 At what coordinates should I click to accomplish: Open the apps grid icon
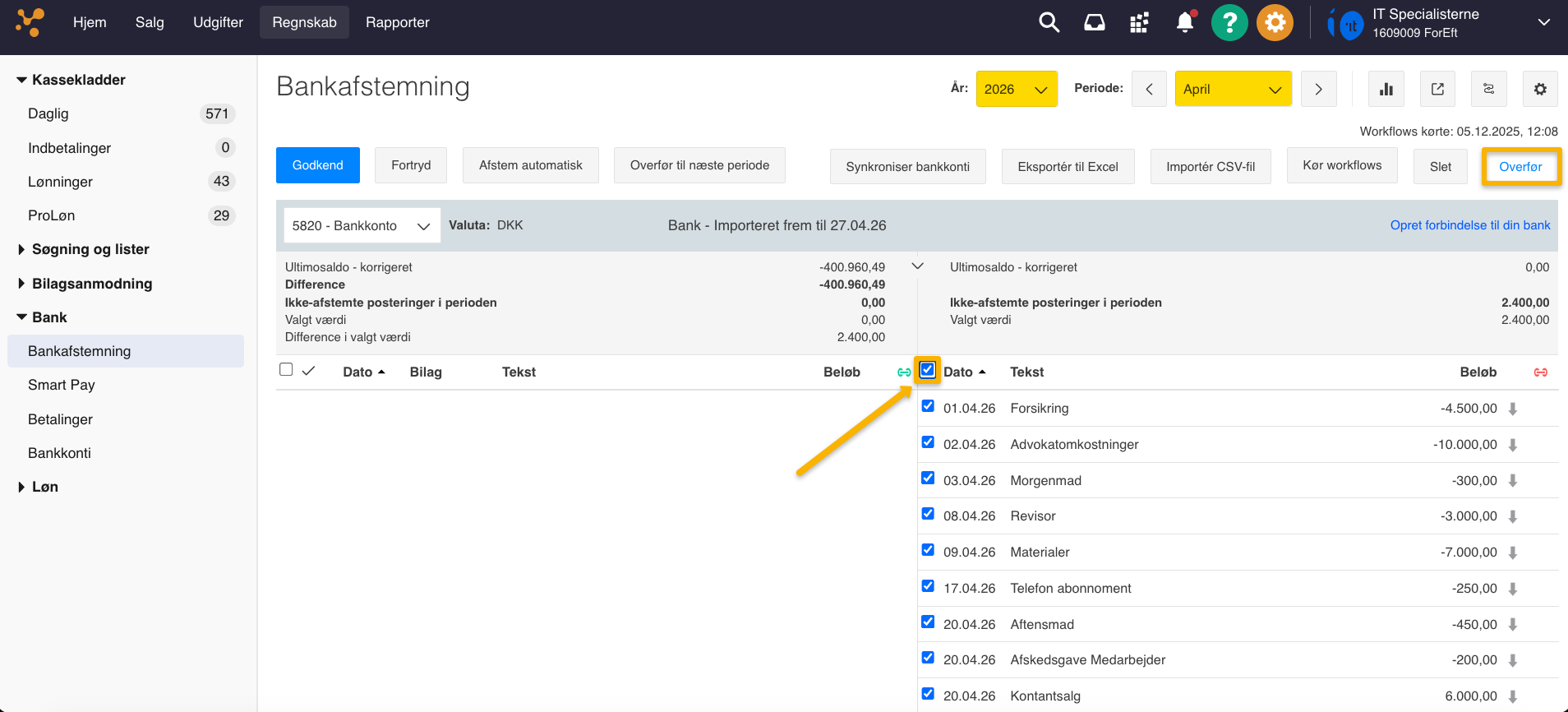point(1139,23)
